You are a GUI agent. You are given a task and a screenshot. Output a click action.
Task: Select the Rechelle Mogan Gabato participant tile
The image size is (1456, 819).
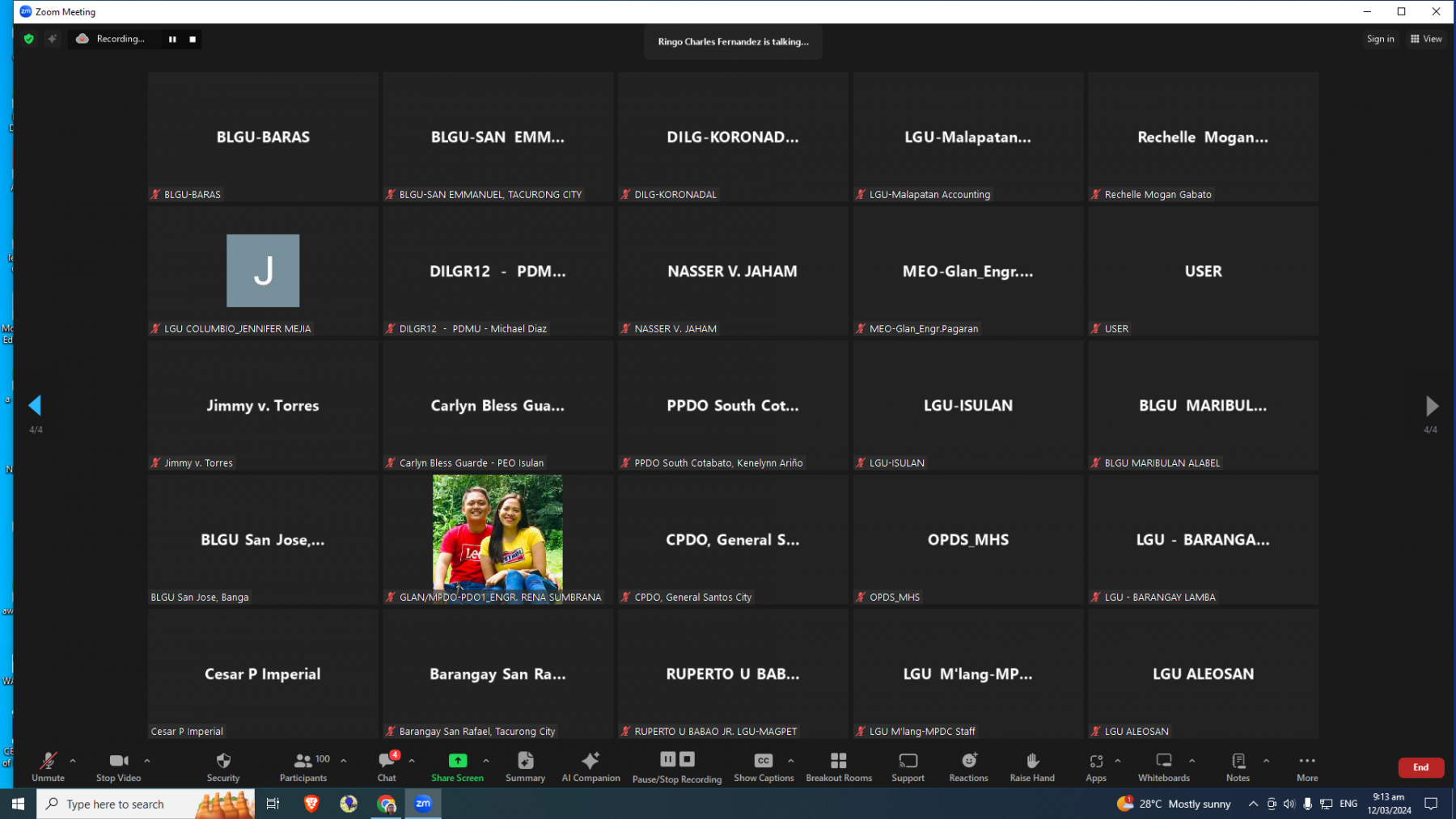[x=1203, y=137]
